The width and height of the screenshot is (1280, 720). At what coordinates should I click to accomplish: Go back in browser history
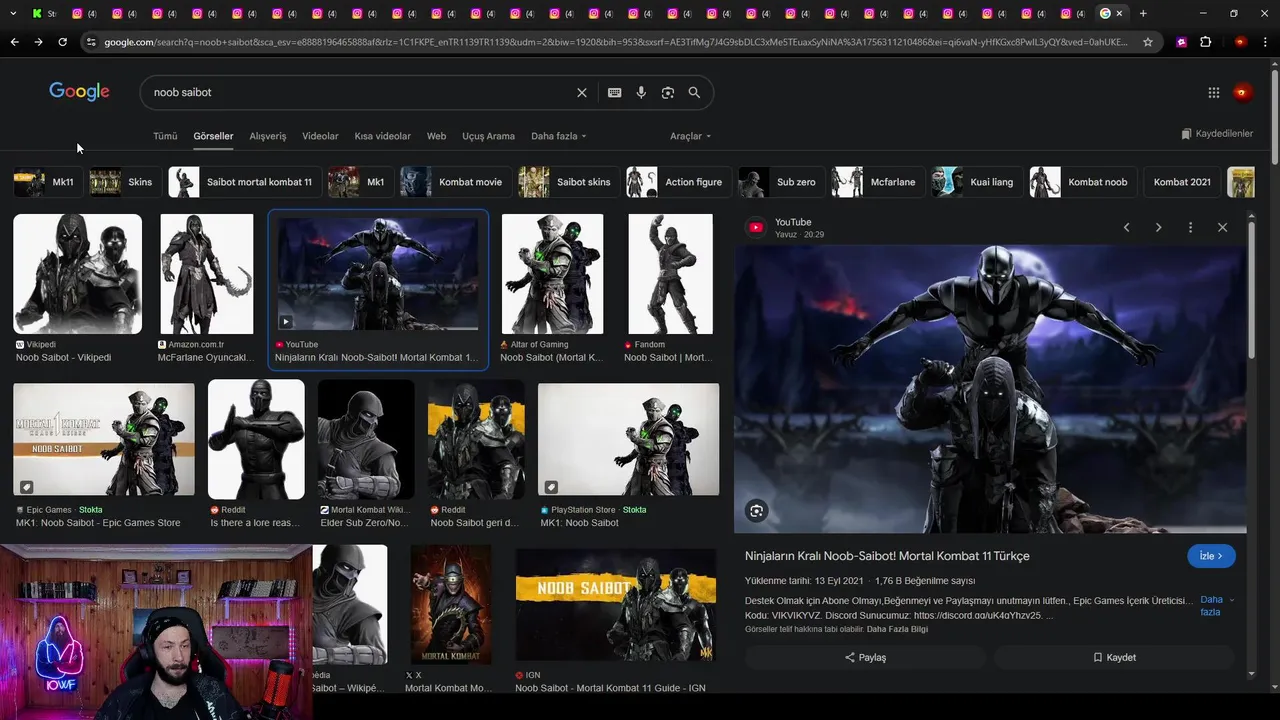(14, 42)
